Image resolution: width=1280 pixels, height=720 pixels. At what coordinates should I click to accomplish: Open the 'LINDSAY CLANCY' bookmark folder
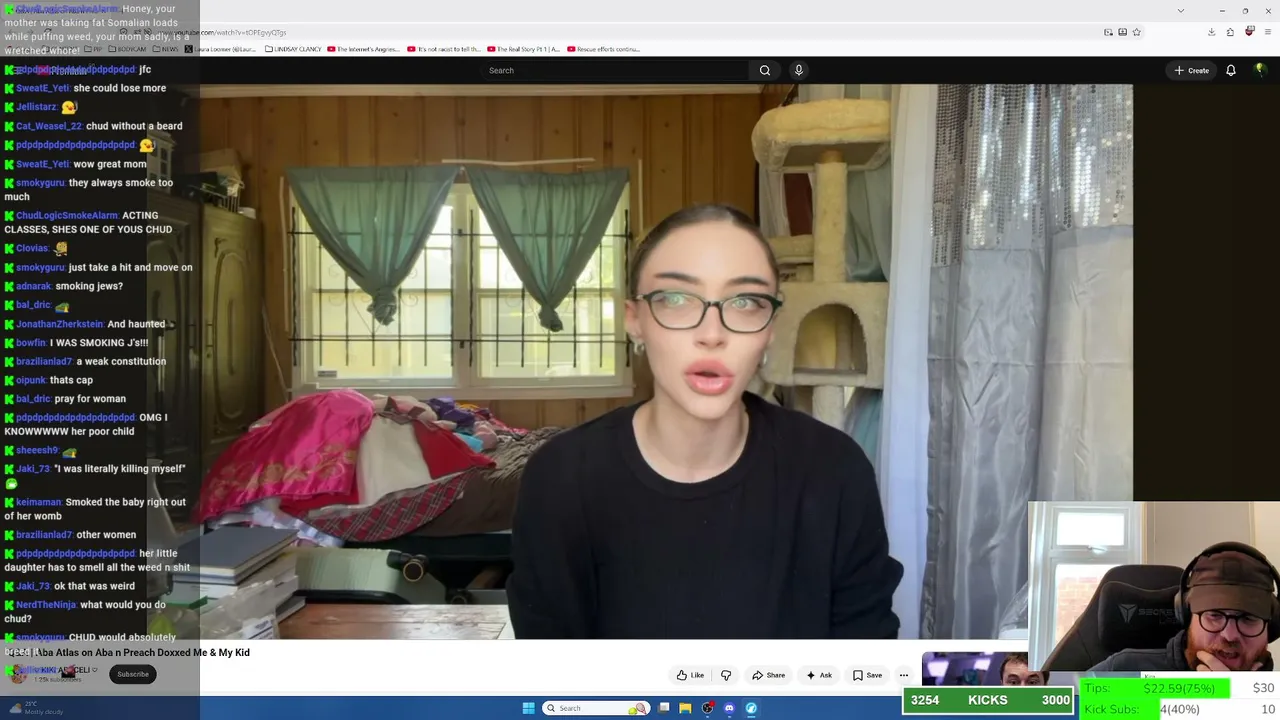pos(293,49)
